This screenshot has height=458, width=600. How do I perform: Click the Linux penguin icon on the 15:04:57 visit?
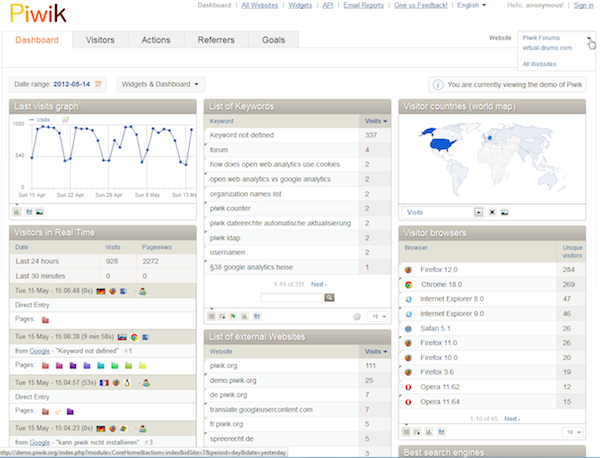(127, 383)
